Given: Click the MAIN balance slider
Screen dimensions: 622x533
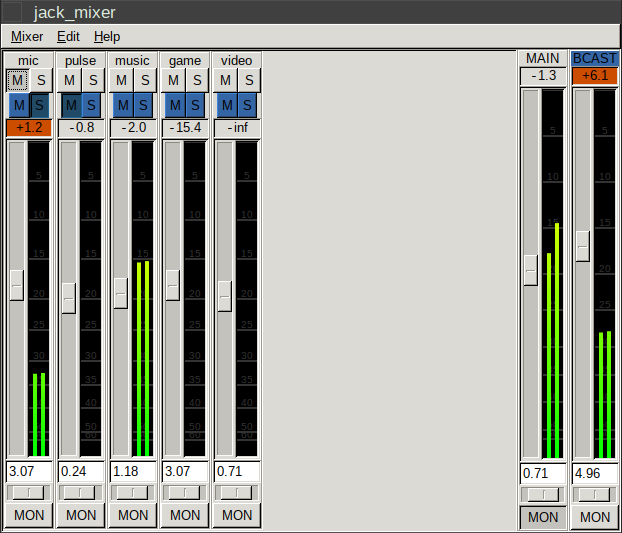Looking at the screenshot, I should coord(543,495).
